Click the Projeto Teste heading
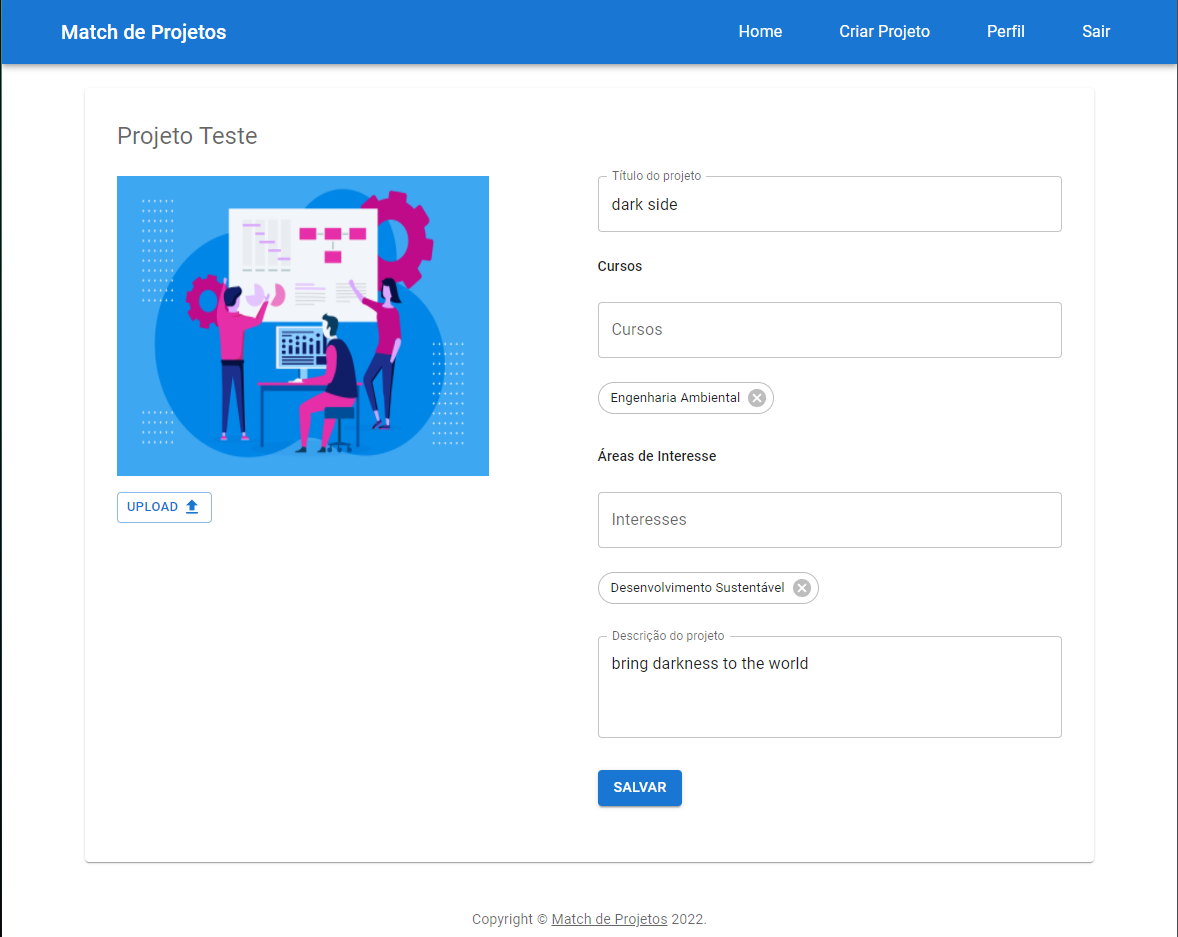This screenshot has height=937, width=1178. [x=187, y=136]
